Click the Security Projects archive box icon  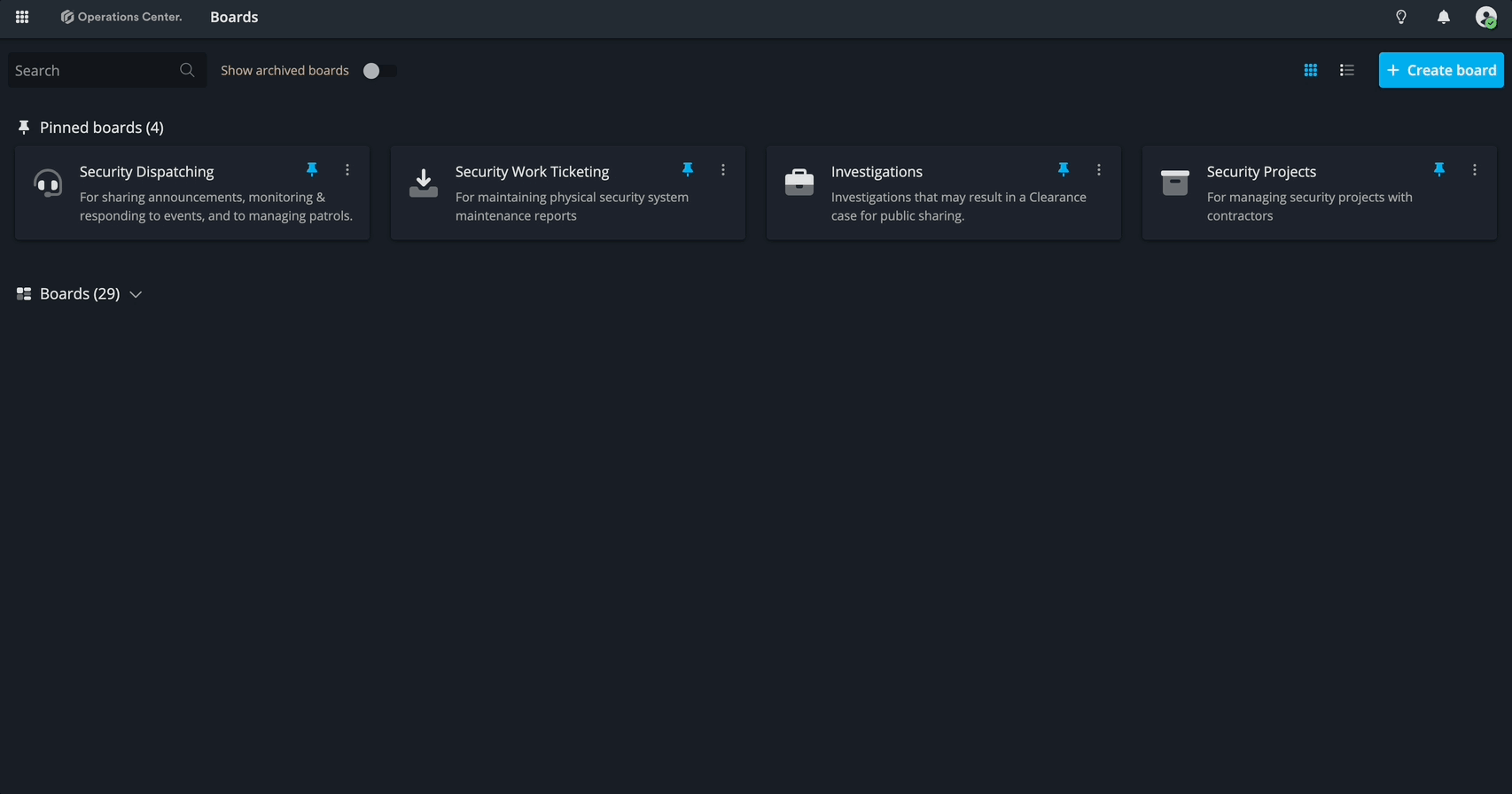pyautogui.click(x=1175, y=183)
